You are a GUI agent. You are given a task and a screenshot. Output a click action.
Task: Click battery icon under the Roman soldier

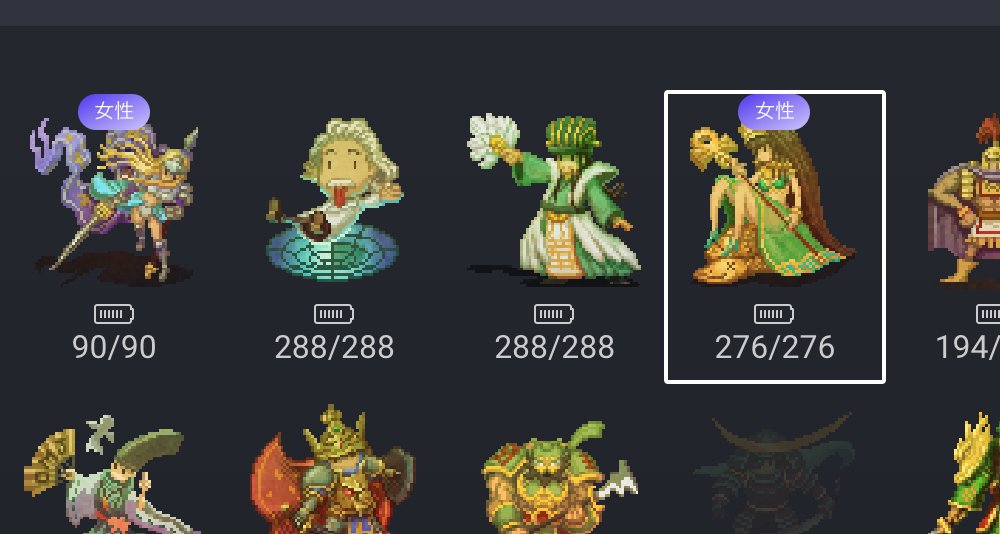(988, 314)
